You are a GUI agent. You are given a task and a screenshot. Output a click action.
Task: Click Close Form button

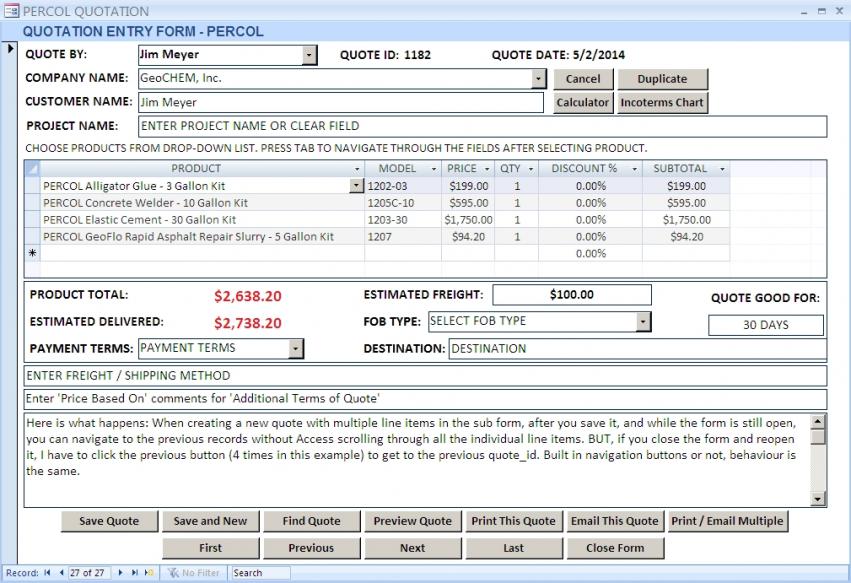click(615, 548)
